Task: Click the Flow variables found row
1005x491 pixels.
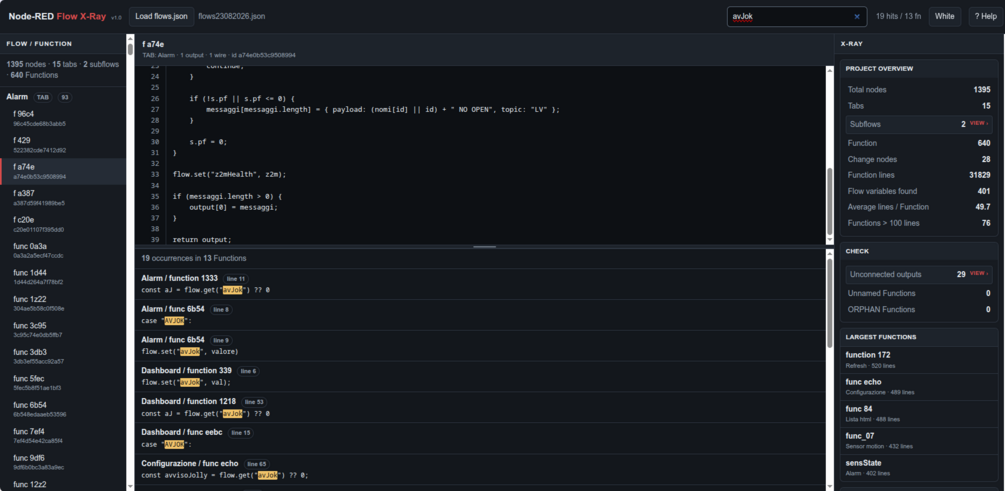Action: point(919,191)
